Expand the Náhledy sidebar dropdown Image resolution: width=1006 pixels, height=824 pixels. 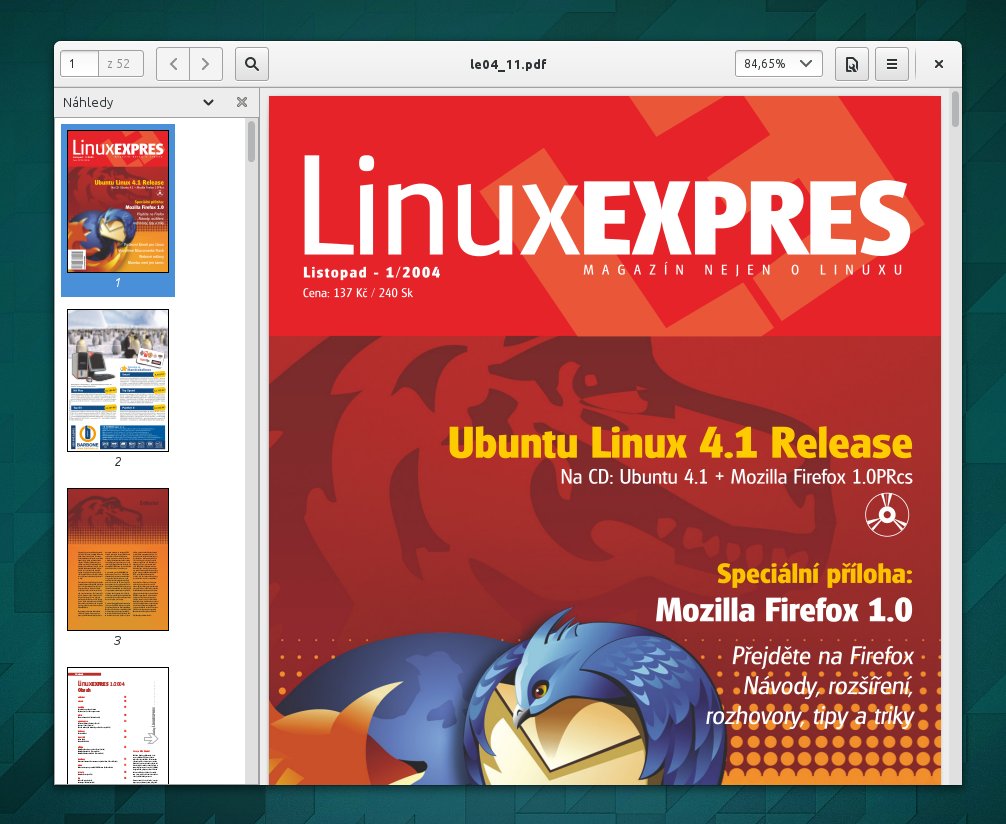pos(208,102)
